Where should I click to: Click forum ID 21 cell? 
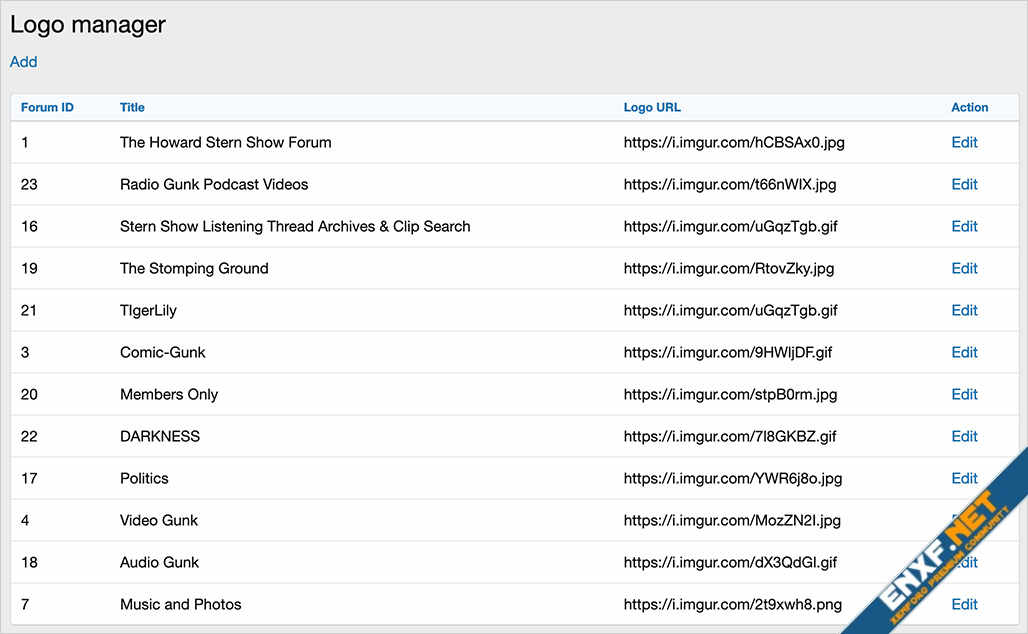29,310
